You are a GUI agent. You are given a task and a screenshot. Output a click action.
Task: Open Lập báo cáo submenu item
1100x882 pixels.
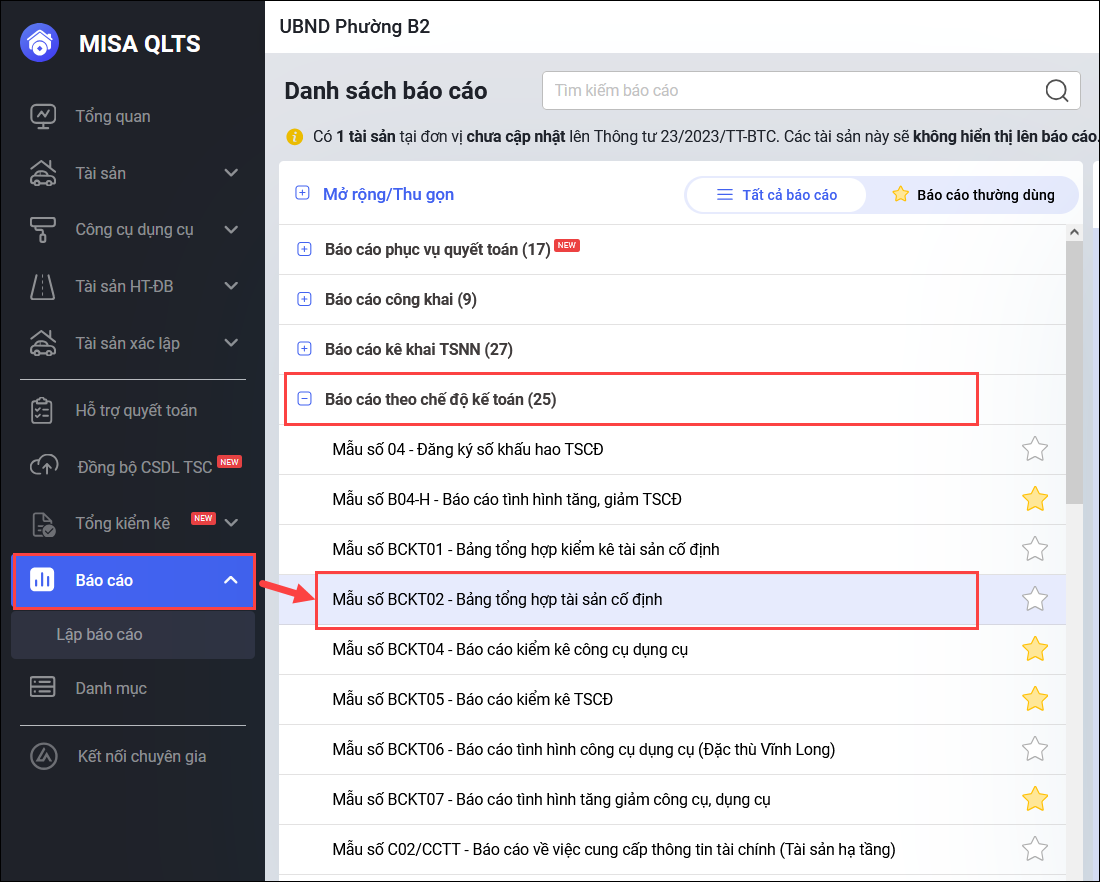click(133, 634)
